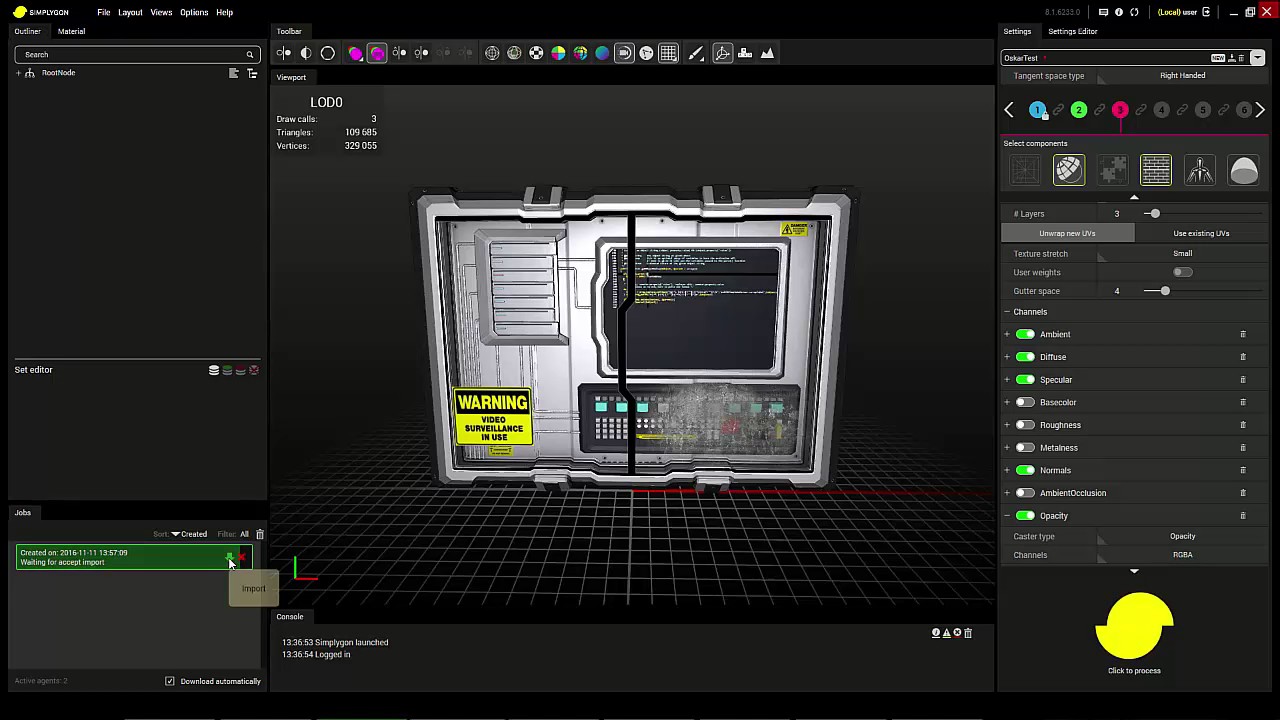Toggle Ambient channel switch
The image size is (1280, 720).
(x=1025, y=334)
